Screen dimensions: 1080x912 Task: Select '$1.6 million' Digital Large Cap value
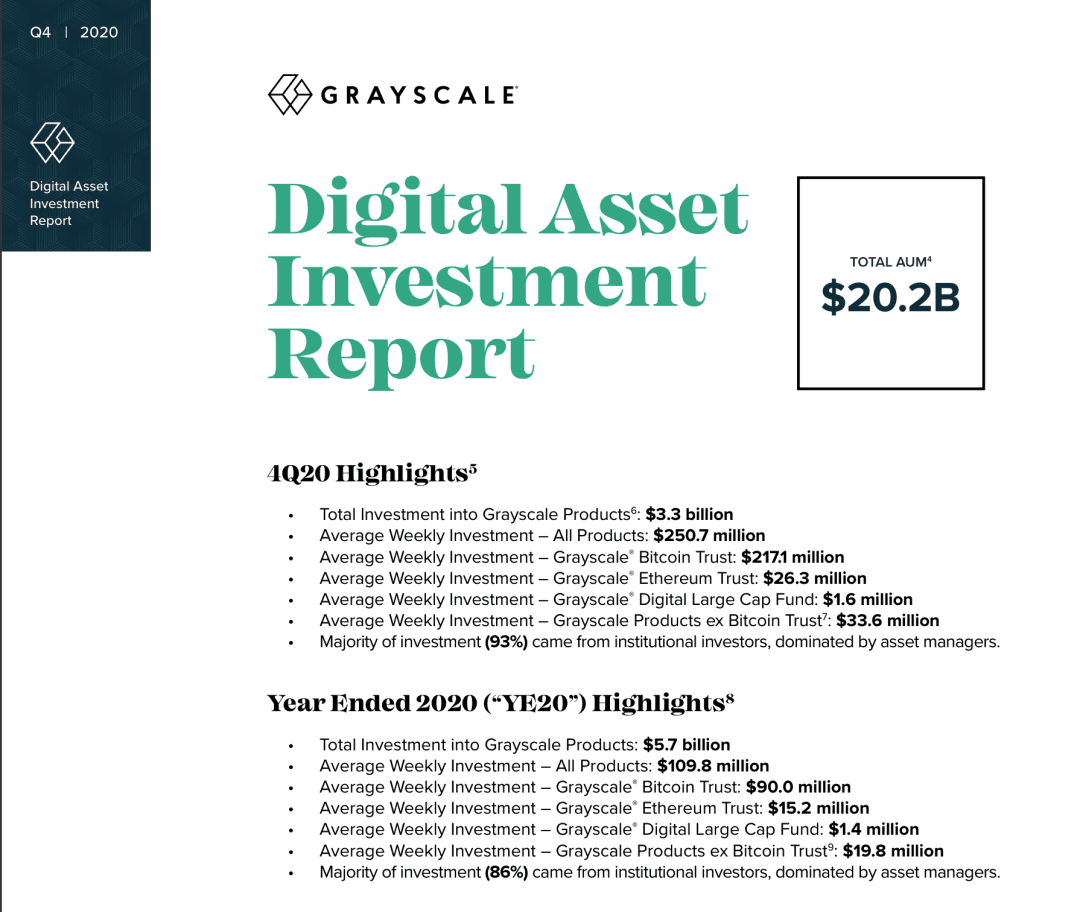point(868,600)
